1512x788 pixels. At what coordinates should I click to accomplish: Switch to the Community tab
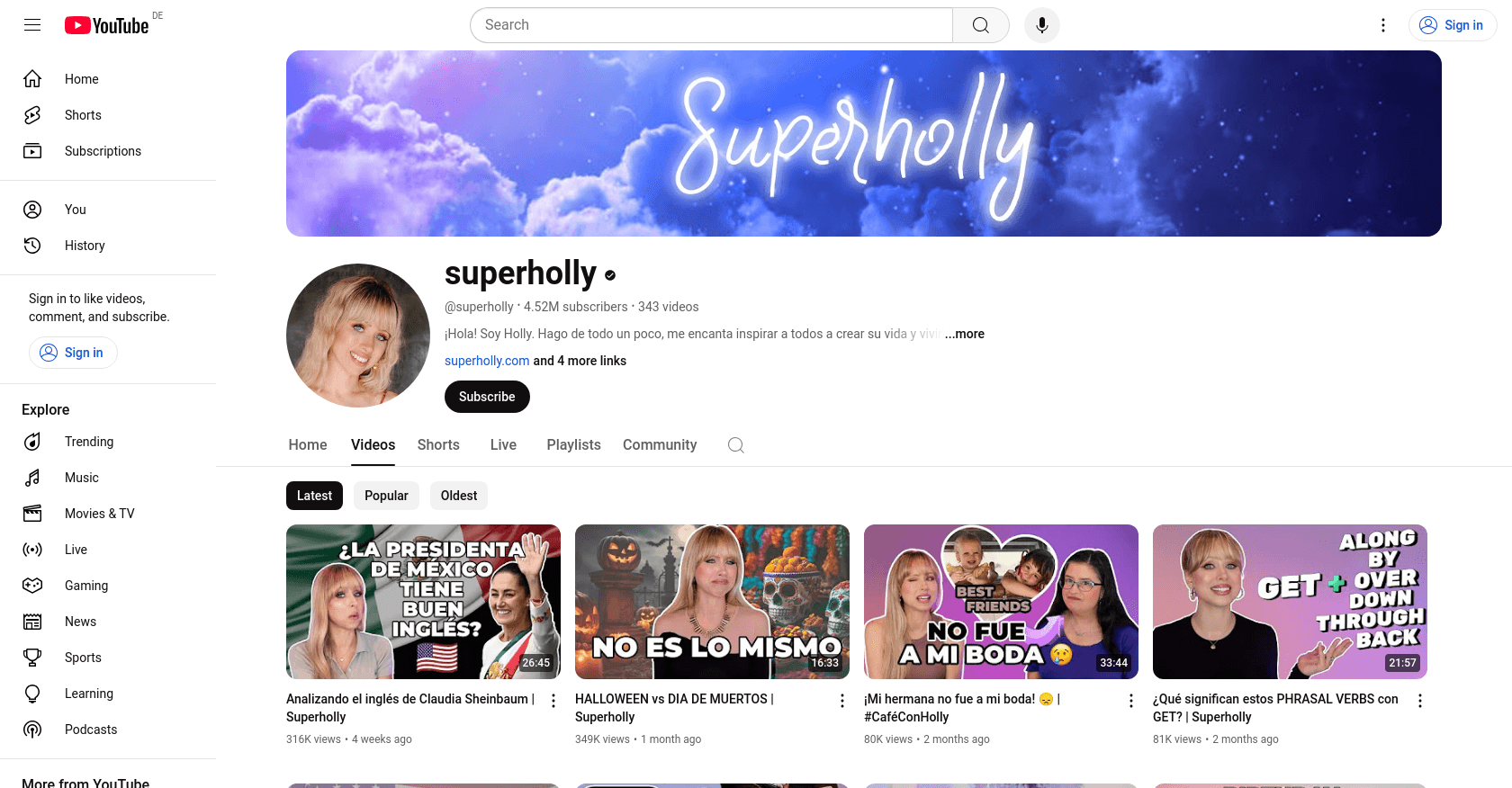coord(660,445)
